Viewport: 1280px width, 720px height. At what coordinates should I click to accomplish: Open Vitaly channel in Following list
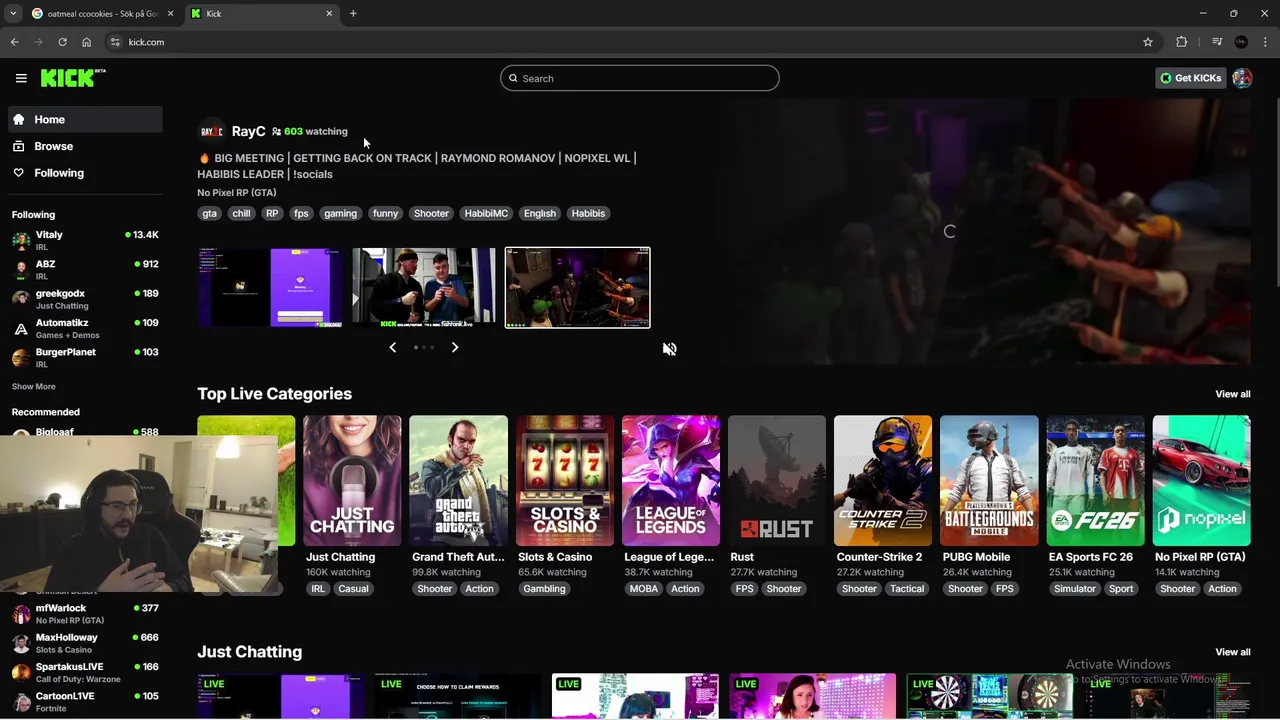pos(85,240)
